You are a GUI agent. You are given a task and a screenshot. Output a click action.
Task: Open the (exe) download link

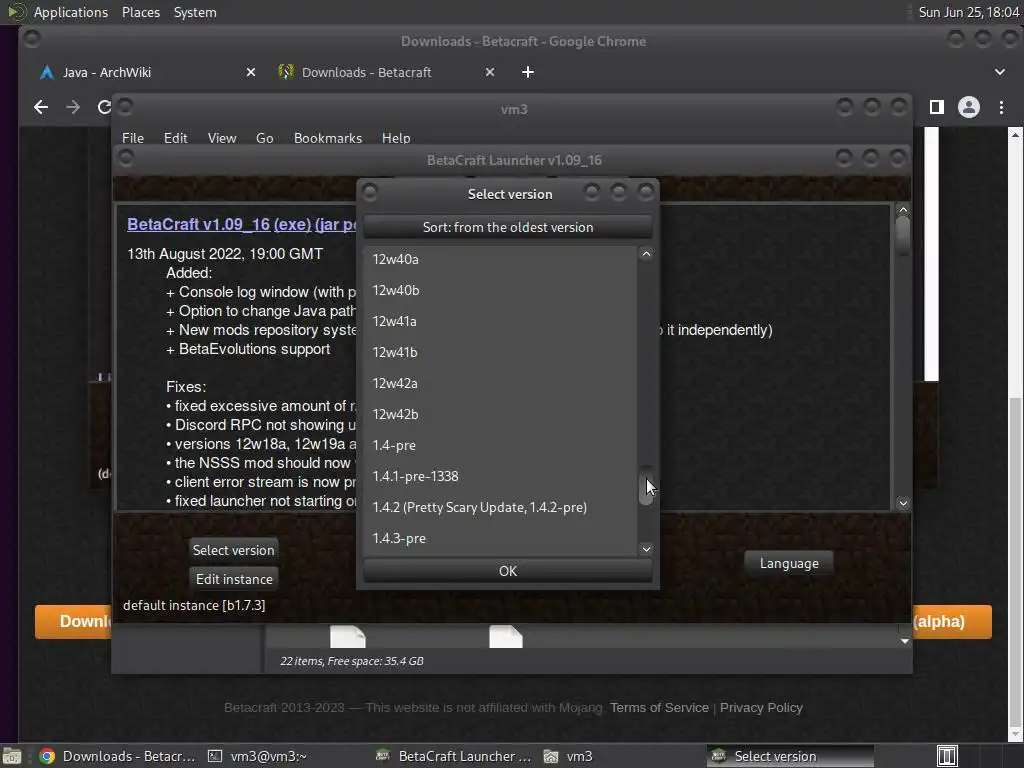point(292,224)
